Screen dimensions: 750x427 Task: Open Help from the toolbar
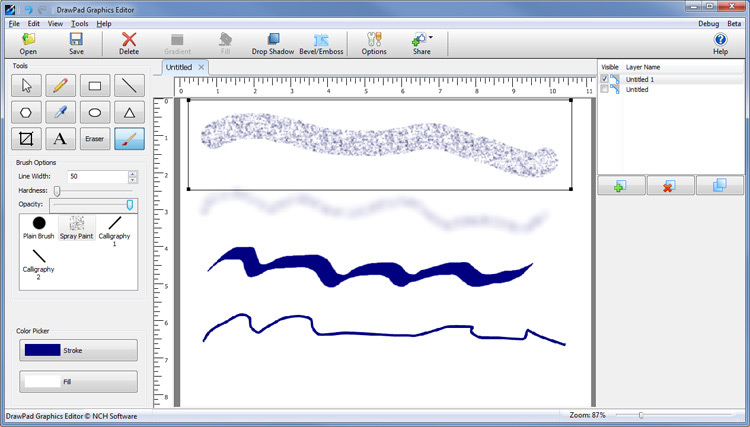(720, 44)
